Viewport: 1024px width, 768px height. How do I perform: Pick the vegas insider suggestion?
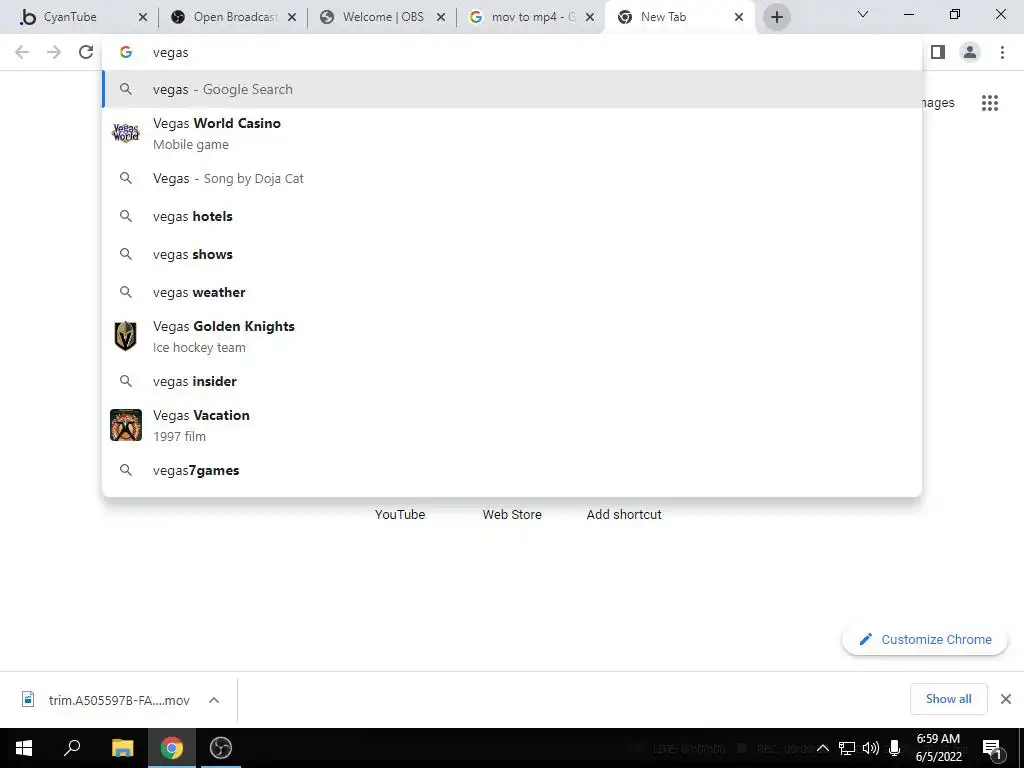tap(512, 381)
